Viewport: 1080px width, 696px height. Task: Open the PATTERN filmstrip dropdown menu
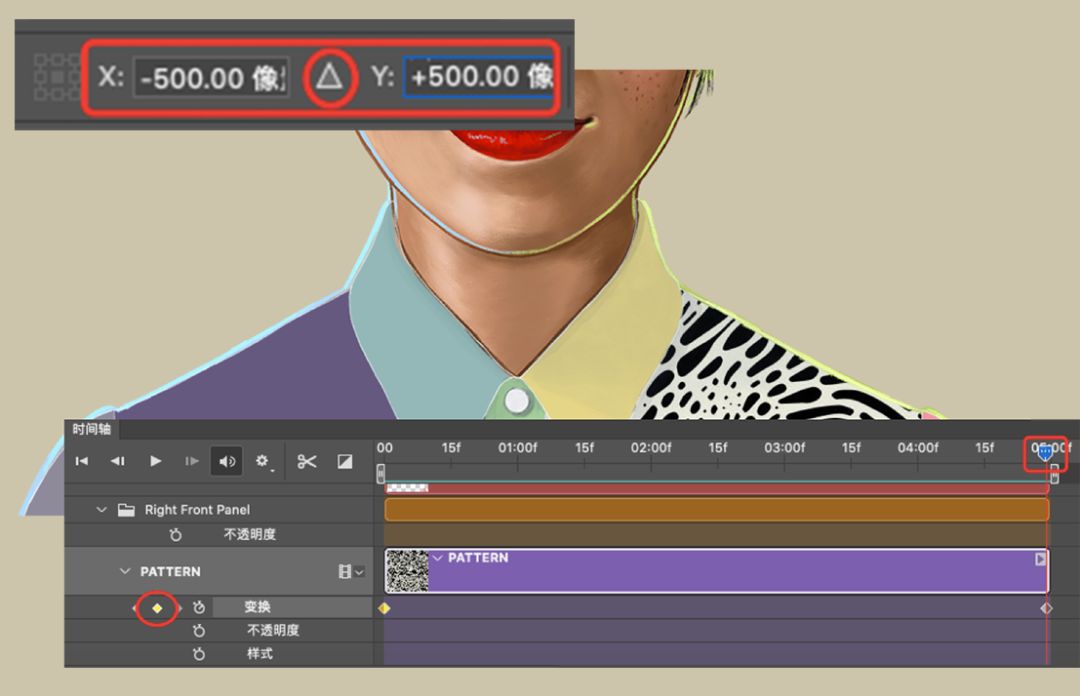(351, 571)
